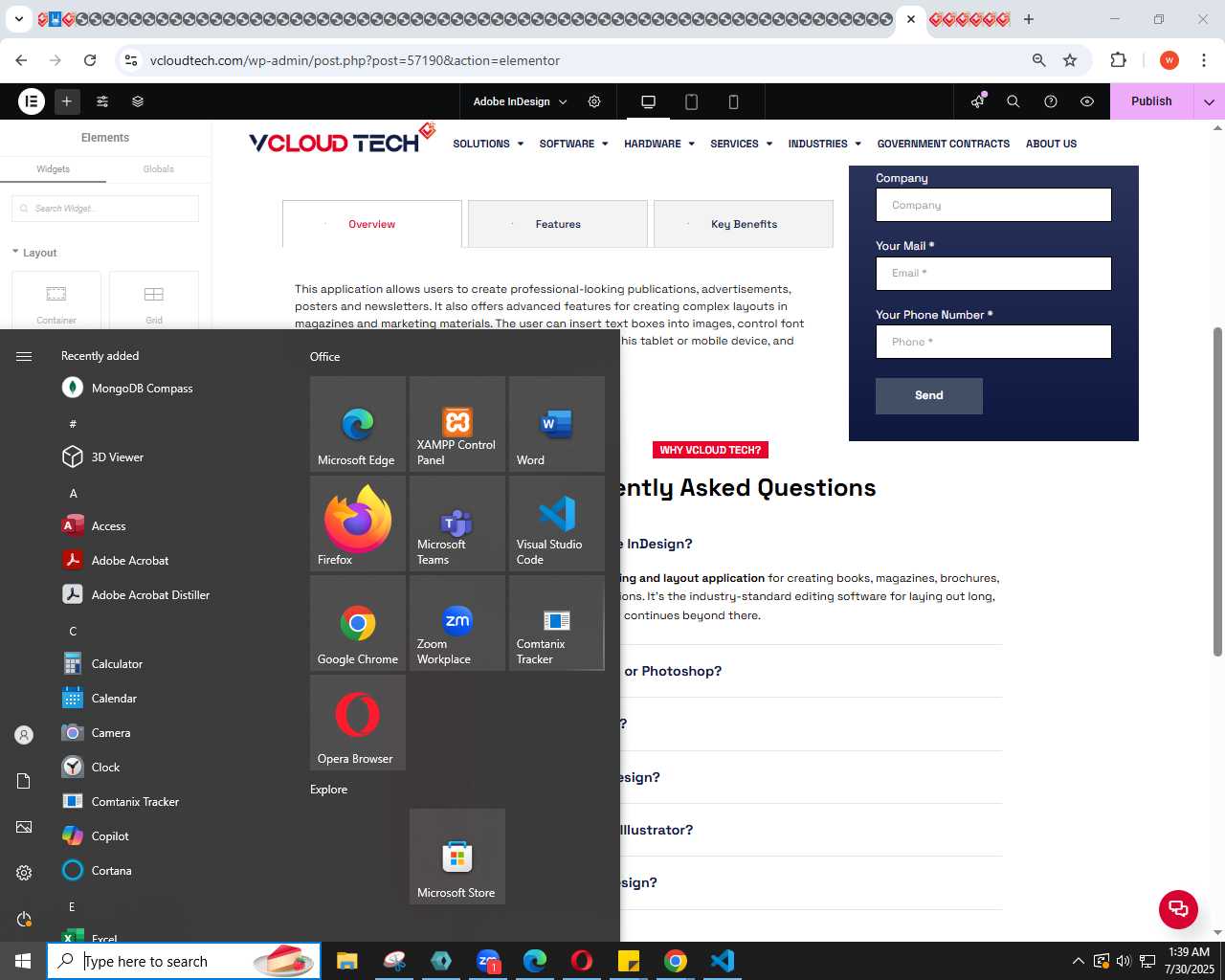This screenshot has height=980, width=1225.
Task: Open the Word tile
Action: click(x=557, y=424)
